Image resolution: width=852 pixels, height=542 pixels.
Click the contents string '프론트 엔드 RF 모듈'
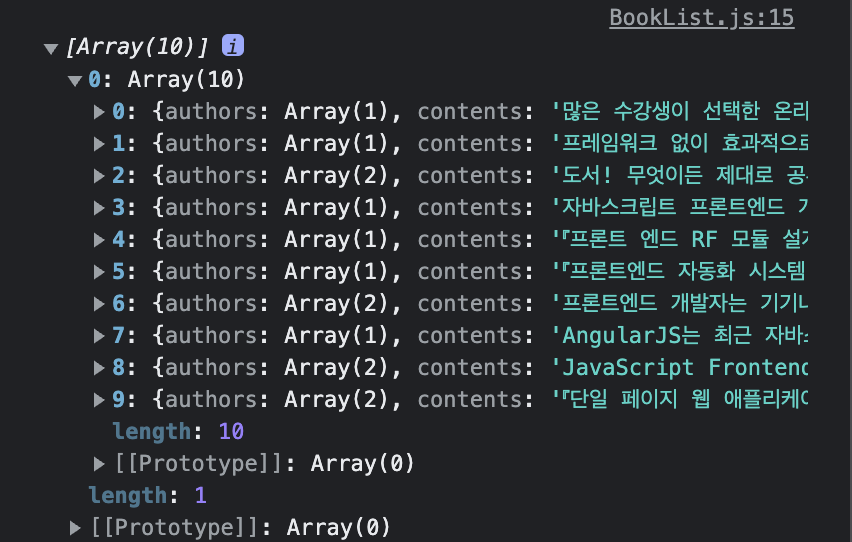tap(679, 240)
